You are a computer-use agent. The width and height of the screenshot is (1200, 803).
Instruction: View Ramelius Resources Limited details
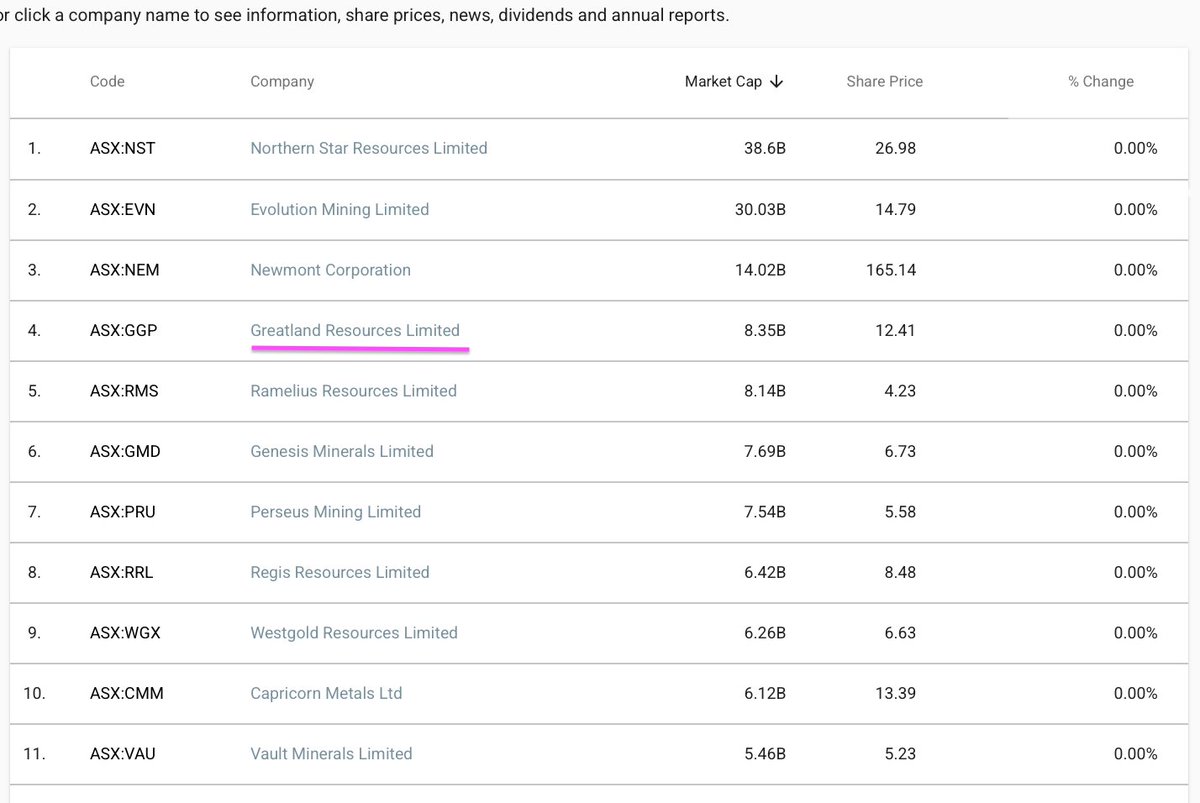(x=353, y=391)
